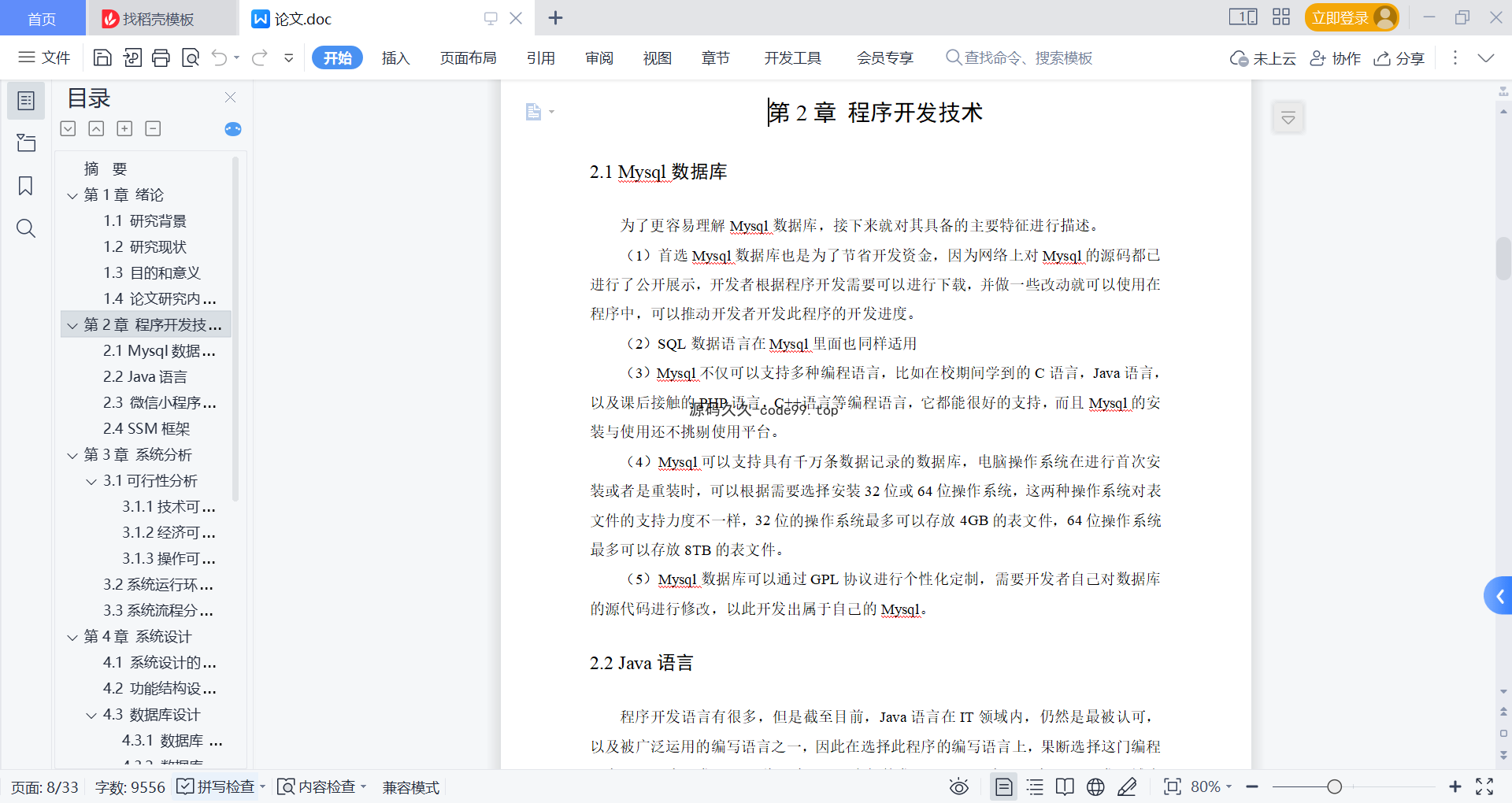Image resolution: width=1512 pixels, height=803 pixels.
Task: Click the smart outline blue icon
Action: 233,129
